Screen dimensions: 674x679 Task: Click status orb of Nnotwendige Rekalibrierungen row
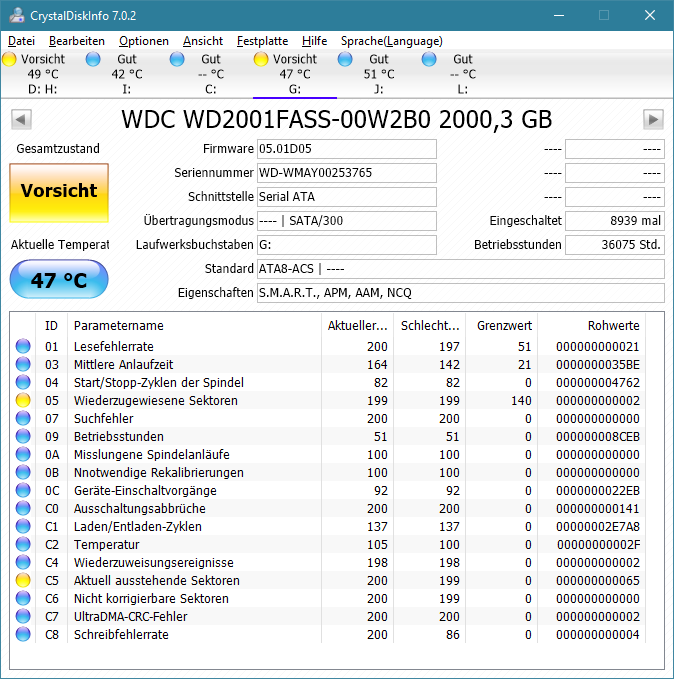23,472
